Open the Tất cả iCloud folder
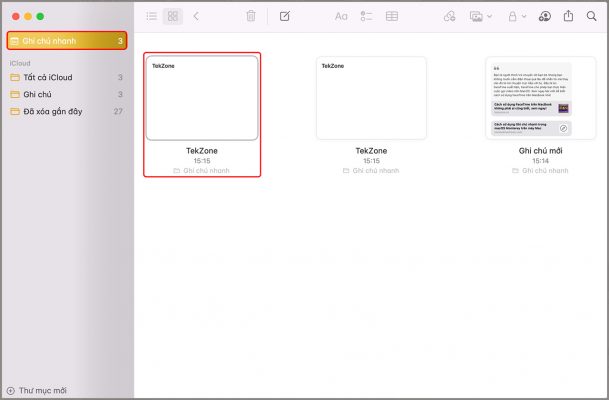 point(50,77)
